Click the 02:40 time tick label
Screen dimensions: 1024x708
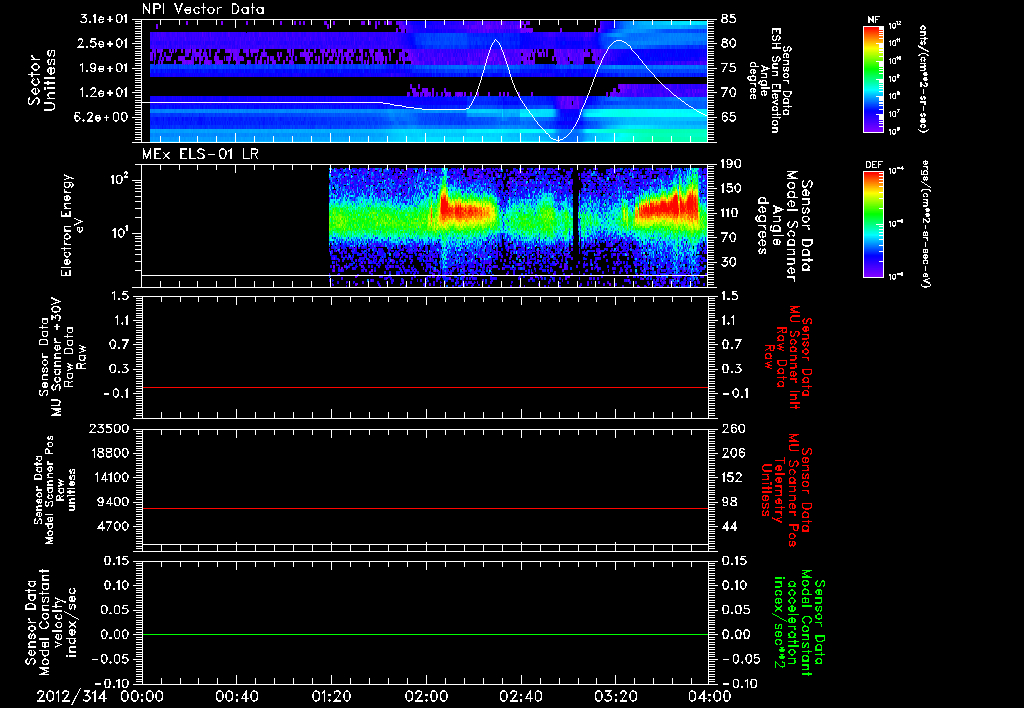520,696
